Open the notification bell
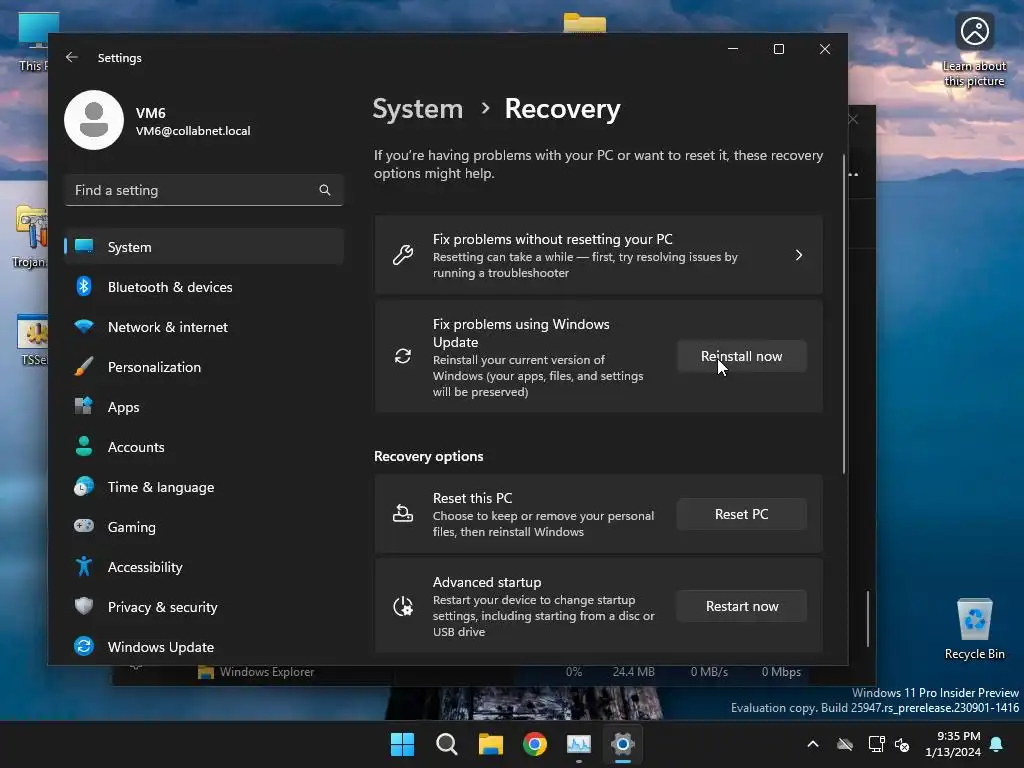The height and width of the screenshot is (768, 1024). (x=997, y=744)
